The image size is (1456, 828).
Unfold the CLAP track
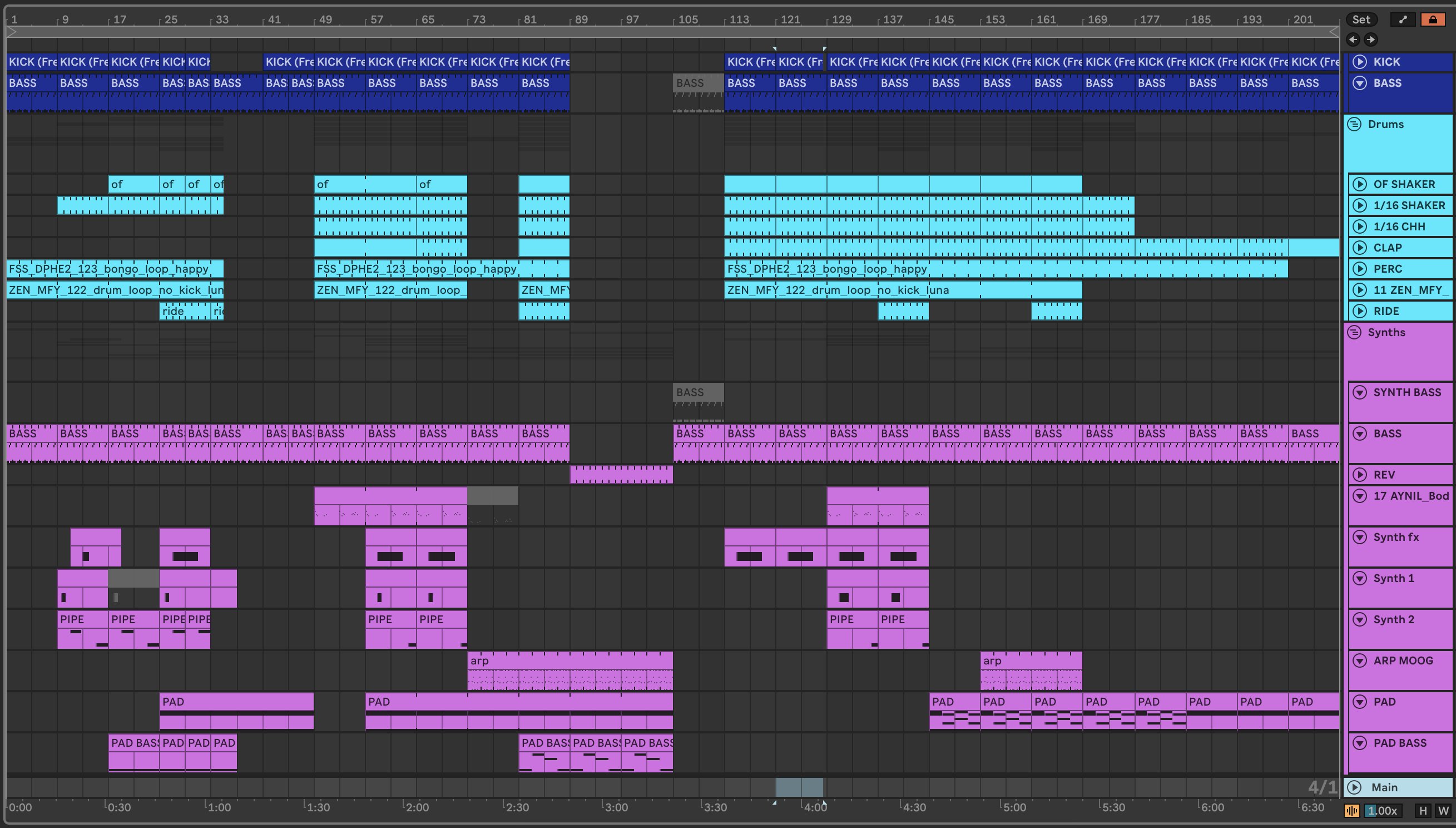[1359, 248]
